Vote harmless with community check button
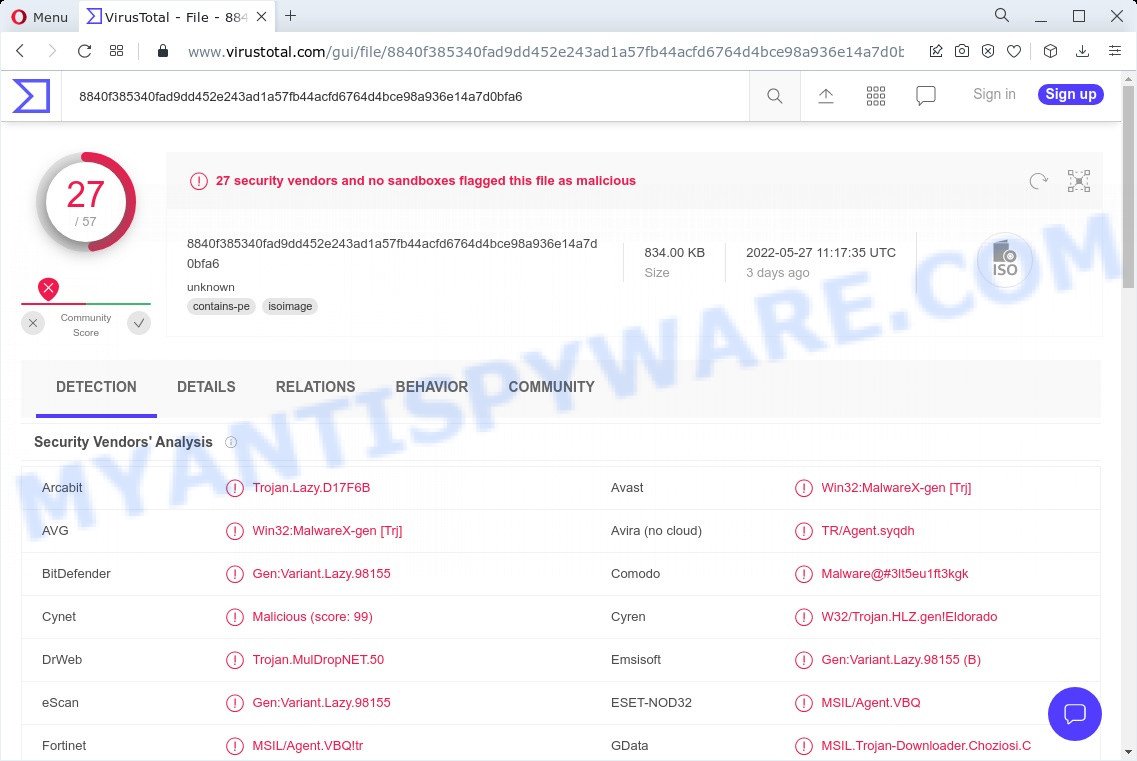 click(x=139, y=323)
